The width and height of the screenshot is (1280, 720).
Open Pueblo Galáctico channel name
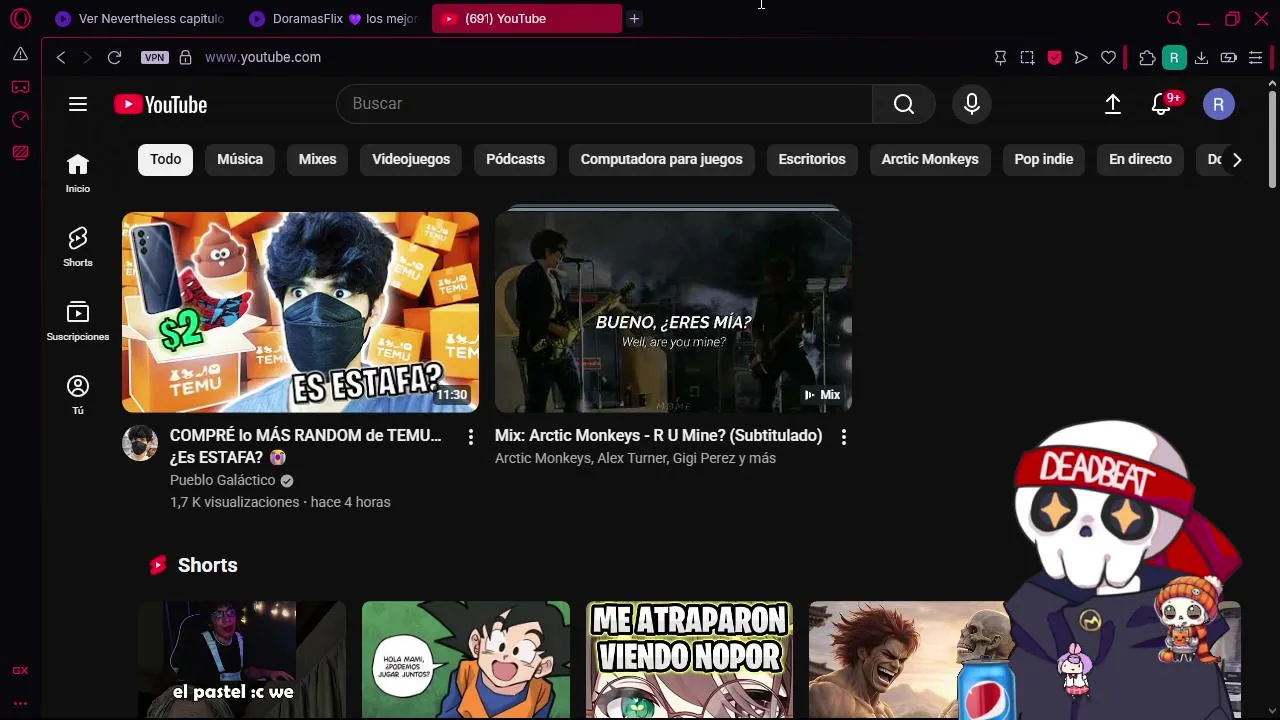click(222, 480)
